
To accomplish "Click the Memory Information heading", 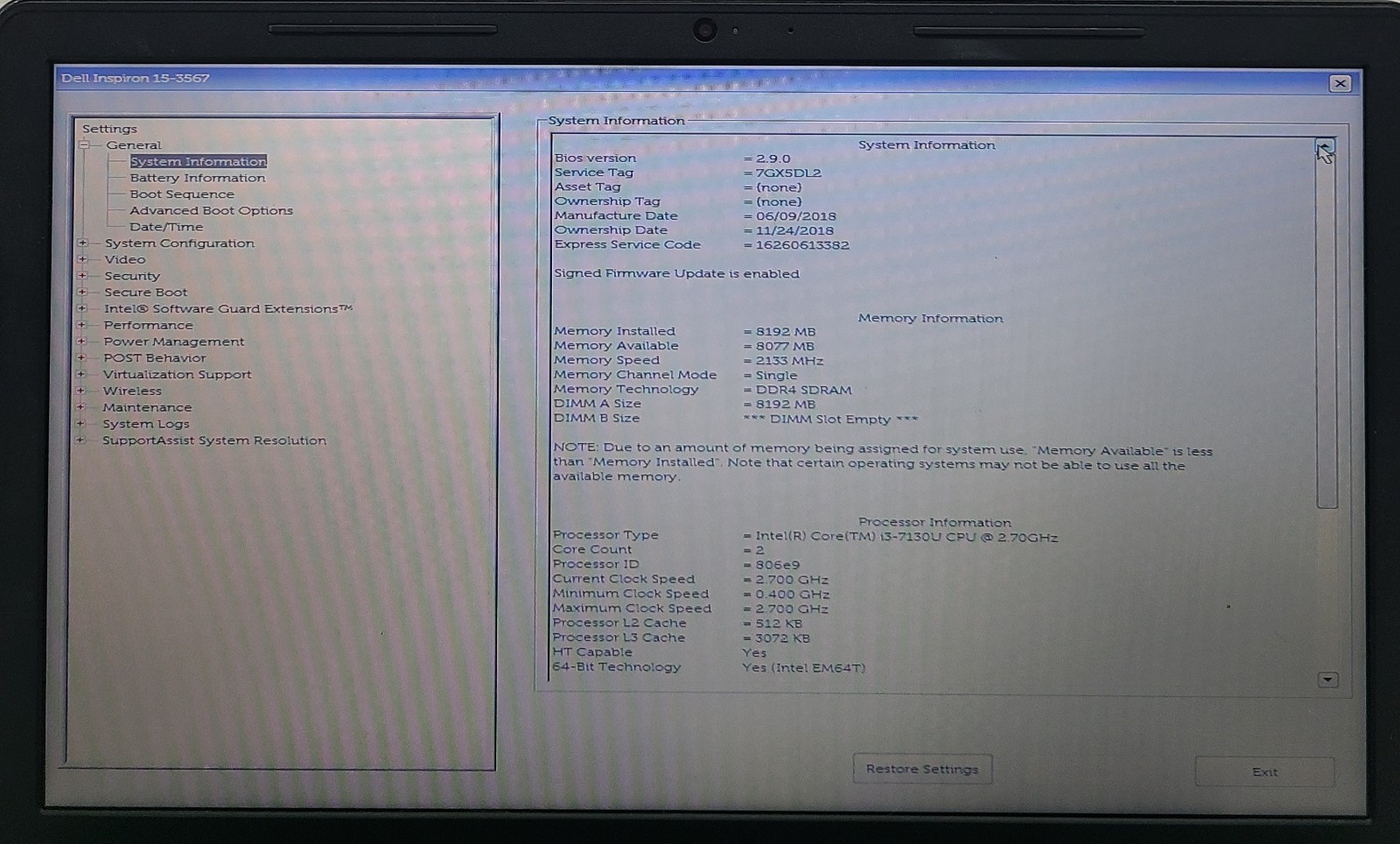I will (x=930, y=319).
